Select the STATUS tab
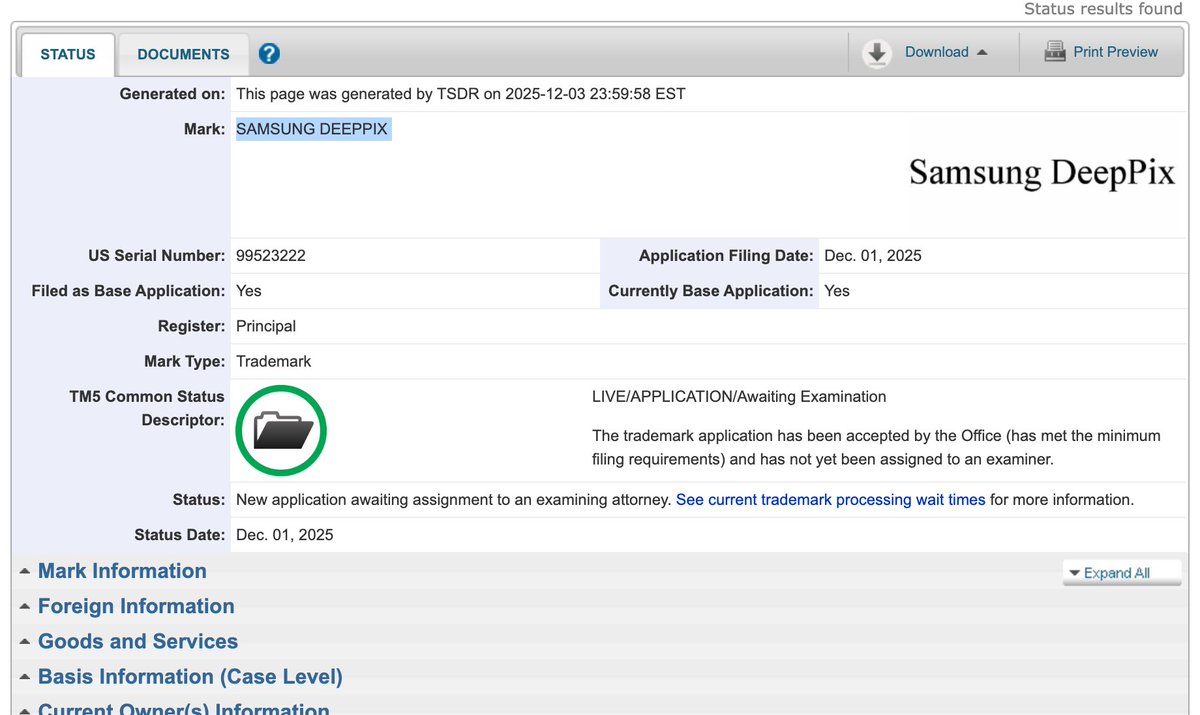Image resolution: width=1200 pixels, height=715 pixels. [67, 54]
